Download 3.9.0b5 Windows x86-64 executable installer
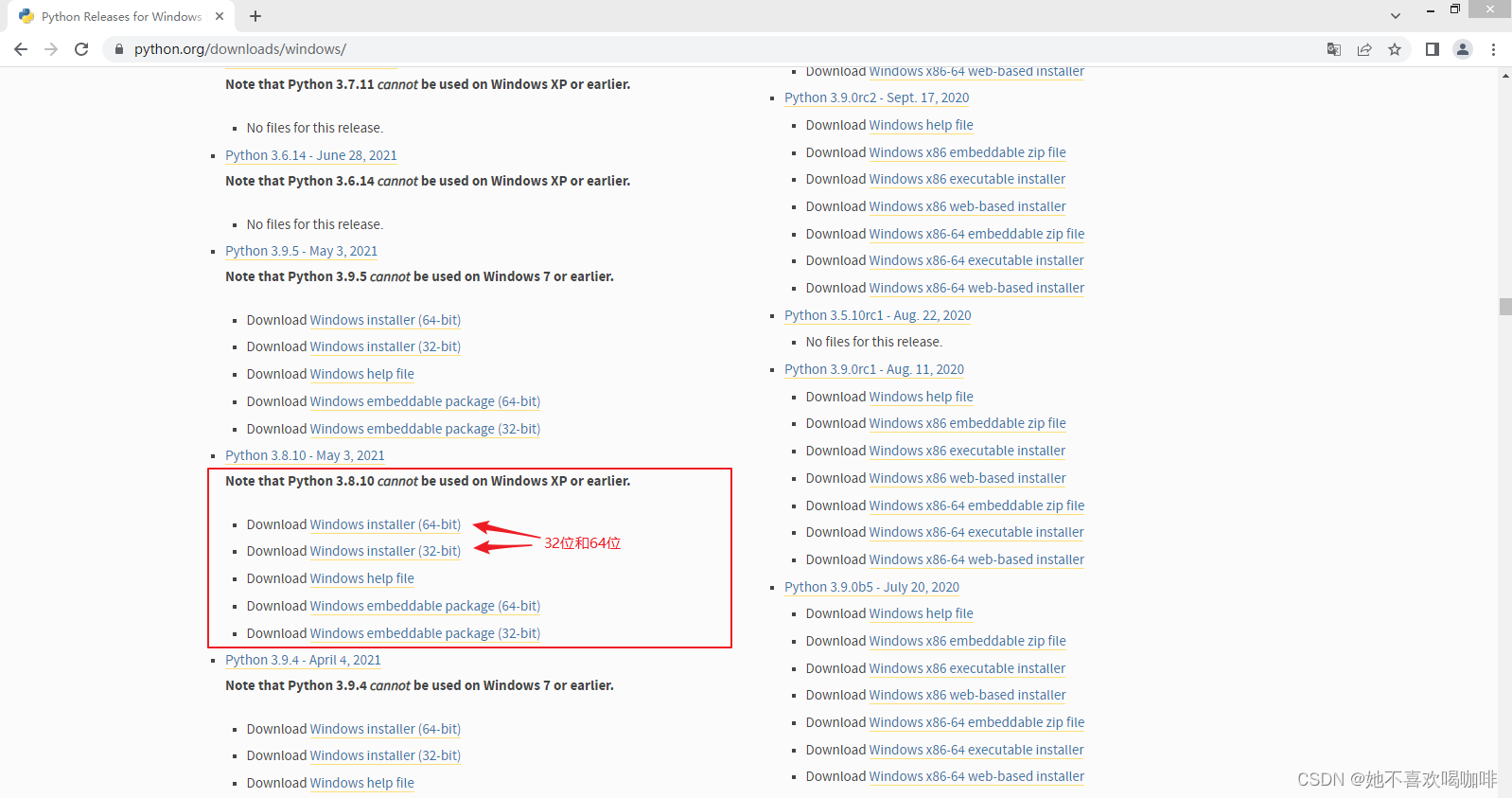 [x=976, y=750]
